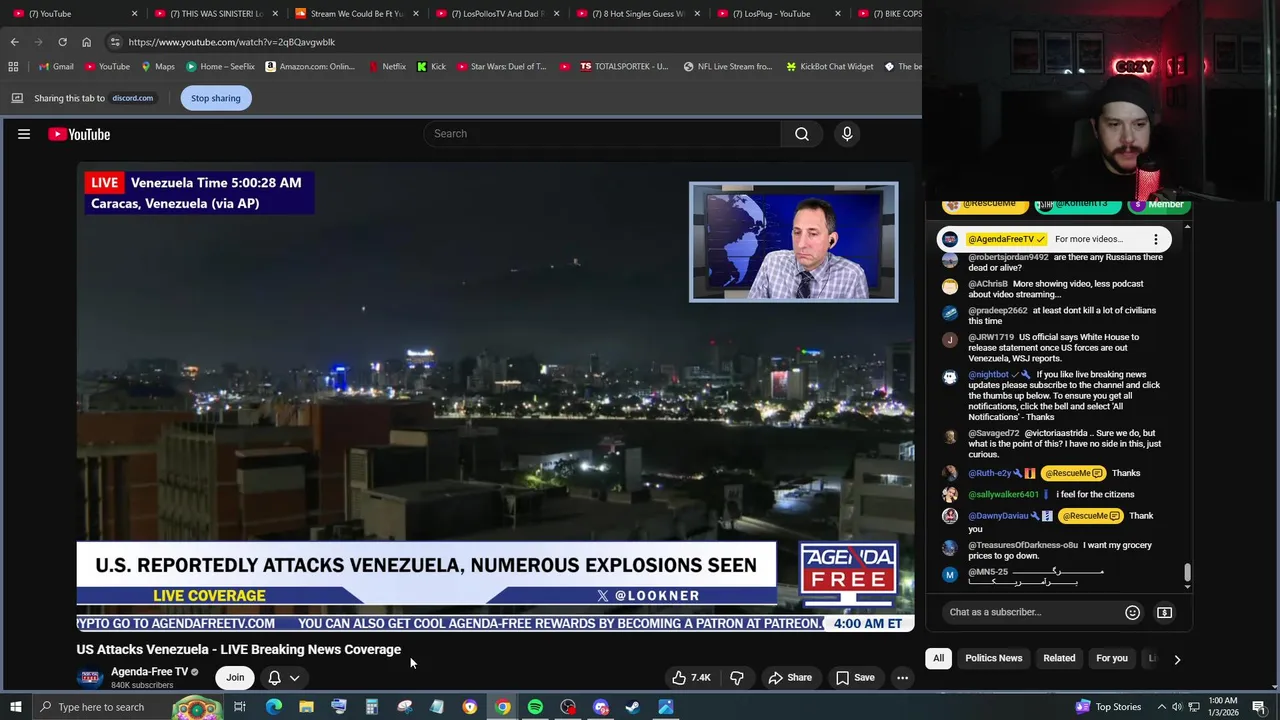Viewport: 1280px width, 720px height.
Task: Select the Politics News filter chip
Action: click(993, 658)
